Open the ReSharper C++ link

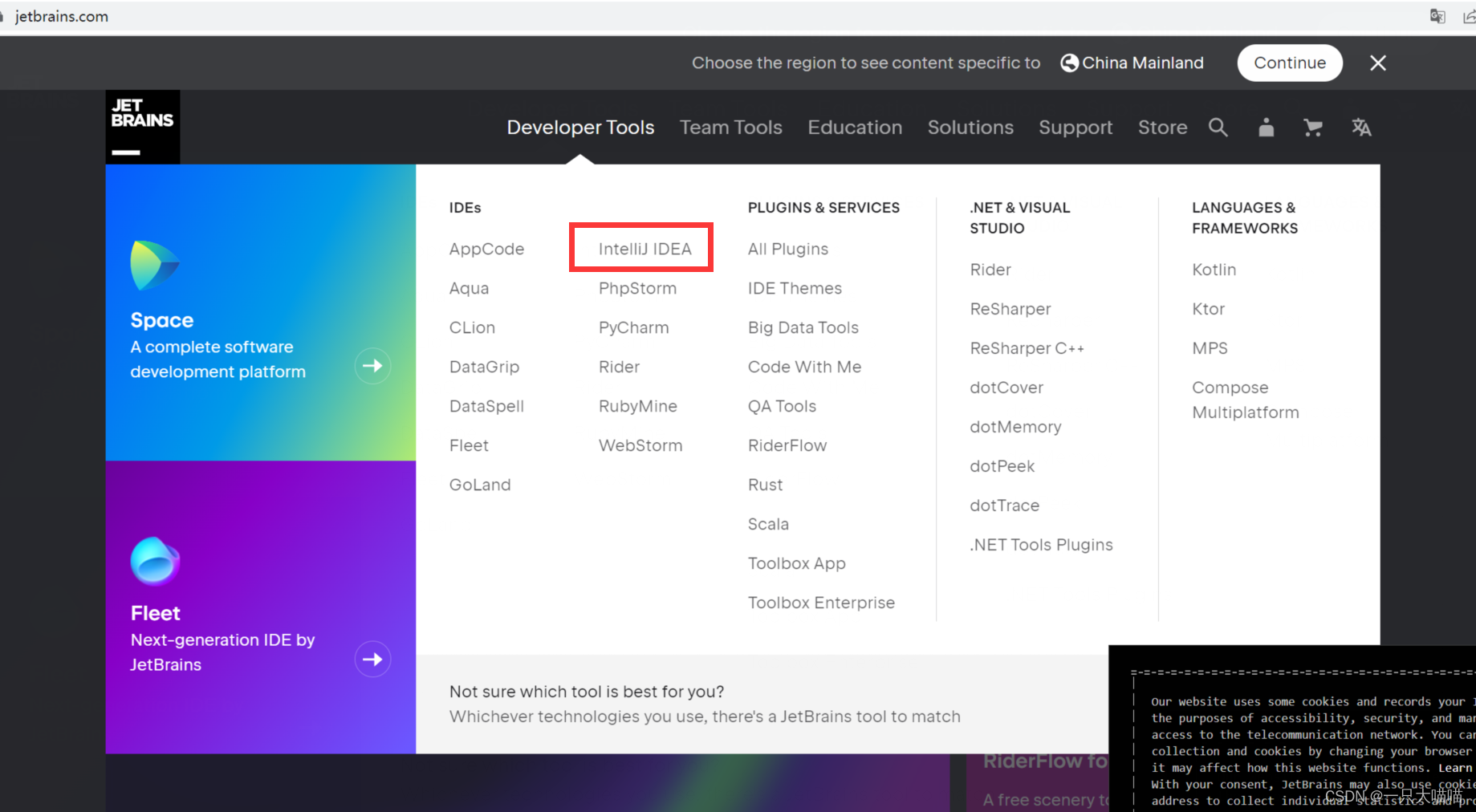pos(1027,348)
